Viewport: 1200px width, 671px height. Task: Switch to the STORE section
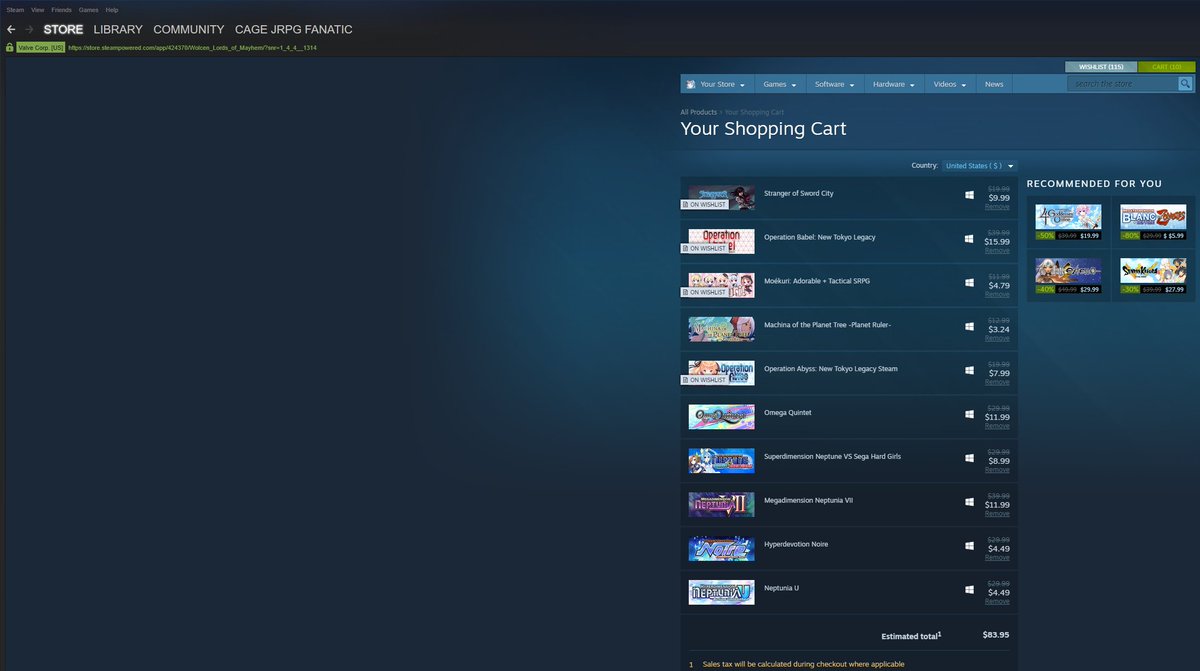[63, 29]
